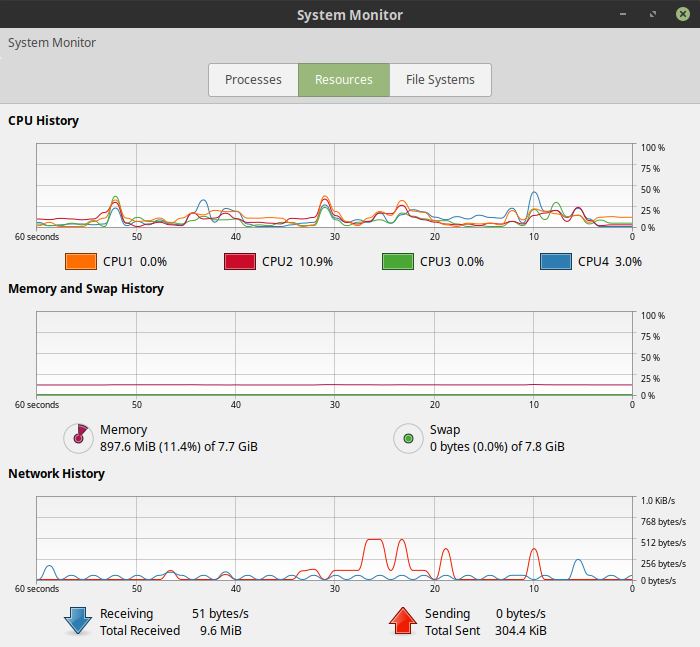Open the System Monitor menu
The height and width of the screenshot is (647, 700).
(x=52, y=43)
